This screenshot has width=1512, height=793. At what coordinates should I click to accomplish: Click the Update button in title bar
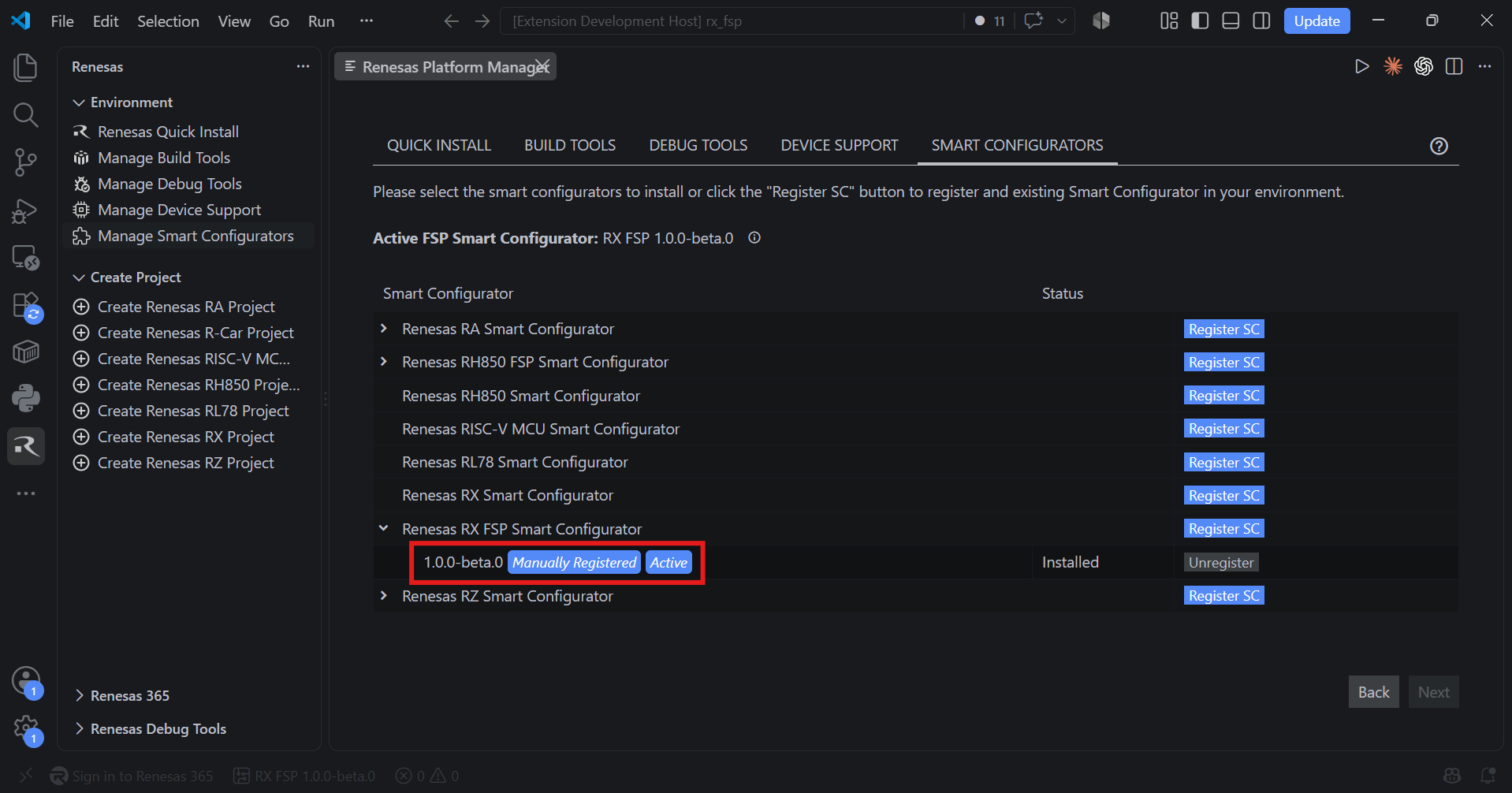(x=1316, y=21)
